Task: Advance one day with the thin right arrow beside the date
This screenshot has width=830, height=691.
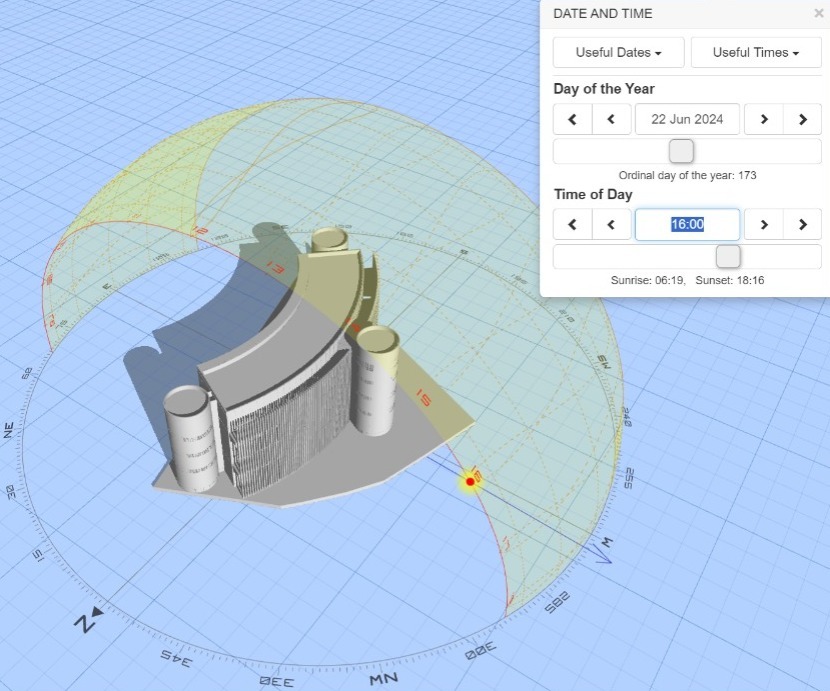Action: pos(764,119)
